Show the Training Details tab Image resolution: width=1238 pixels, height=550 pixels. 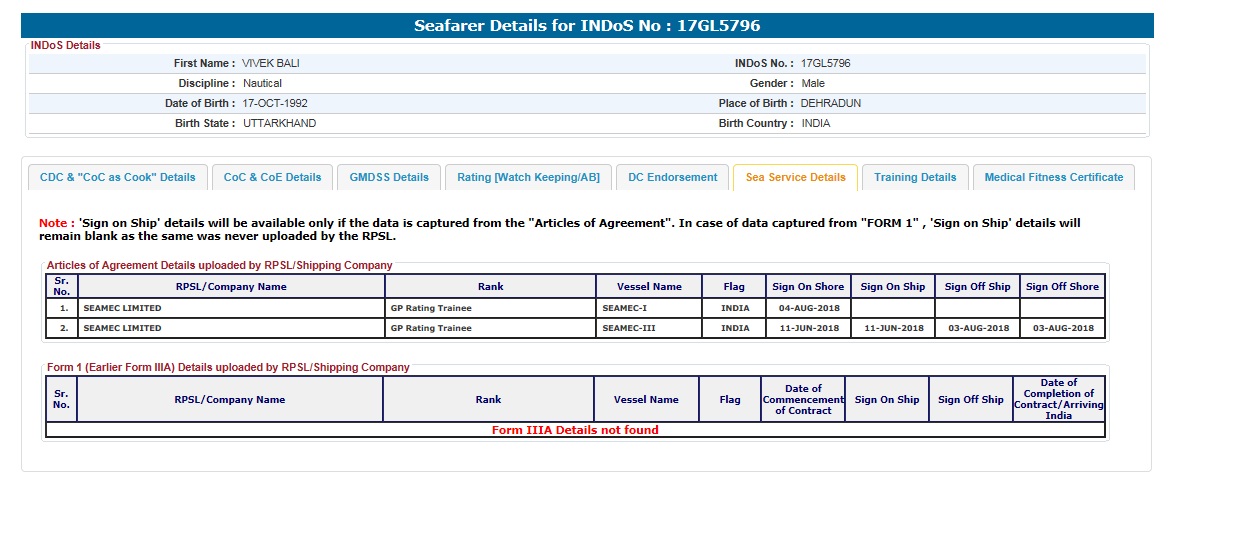(915, 177)
